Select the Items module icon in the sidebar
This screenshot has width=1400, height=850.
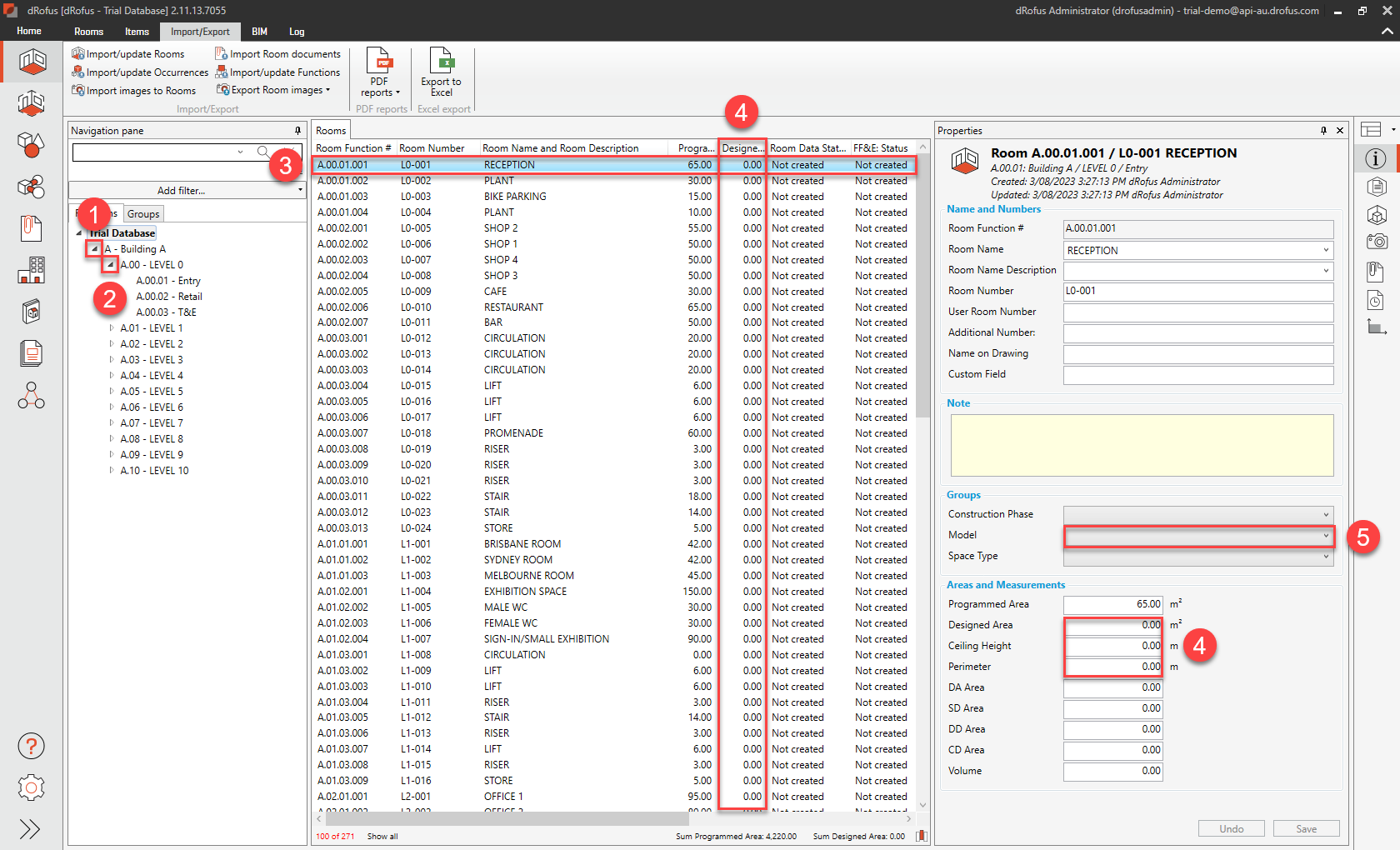tap(31, 145)
